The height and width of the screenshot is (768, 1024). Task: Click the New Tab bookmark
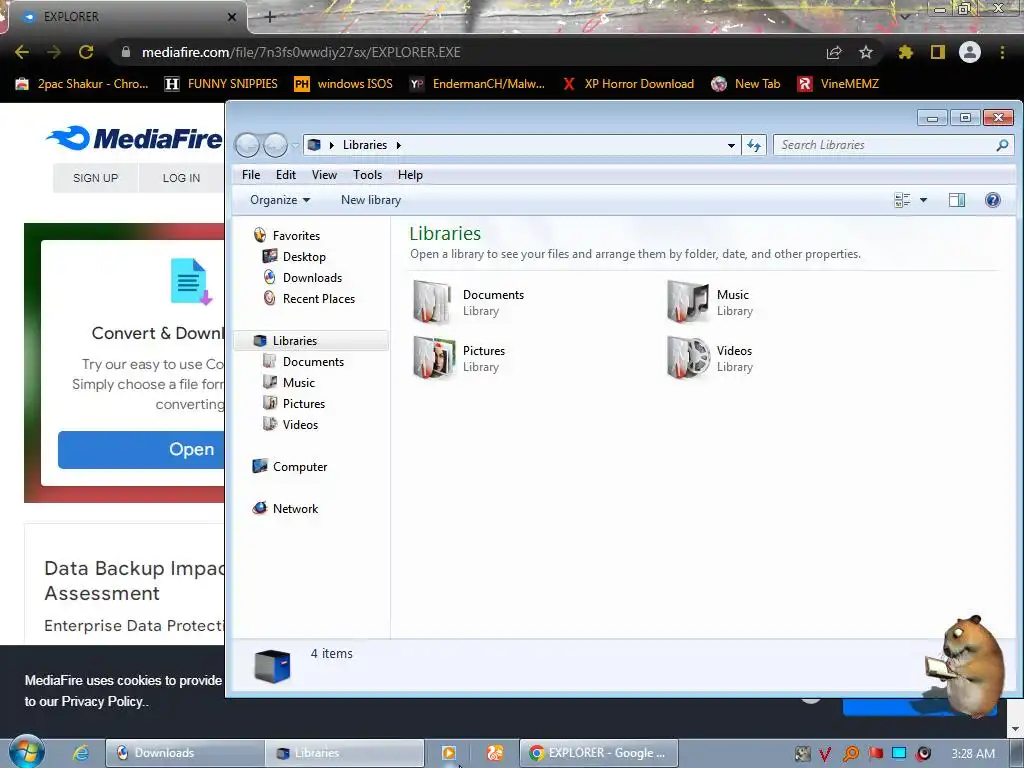click(x=746, y=84)
